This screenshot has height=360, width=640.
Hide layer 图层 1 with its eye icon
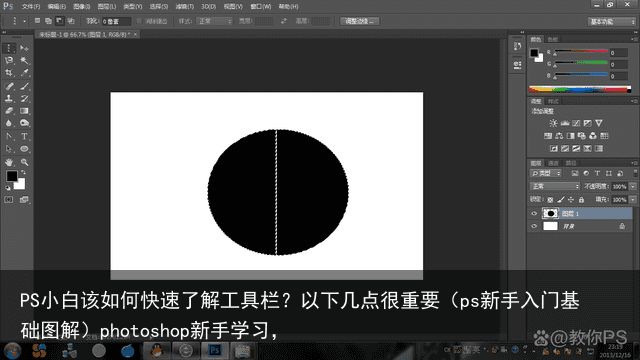click(x=534, y=213)
